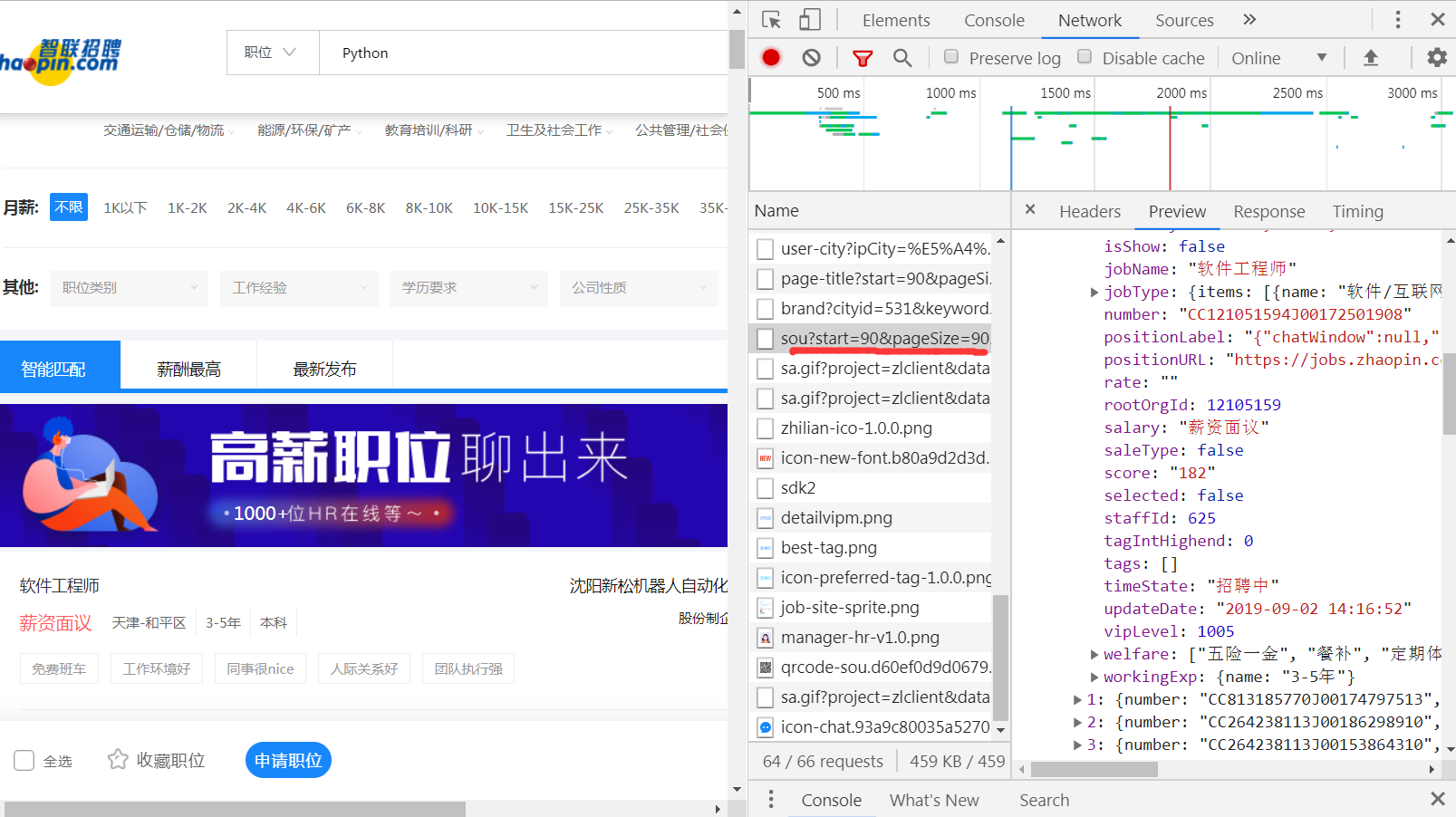1456x817 pixels.
Task: Open network search with magnifier icon
Action: (902, 58)
